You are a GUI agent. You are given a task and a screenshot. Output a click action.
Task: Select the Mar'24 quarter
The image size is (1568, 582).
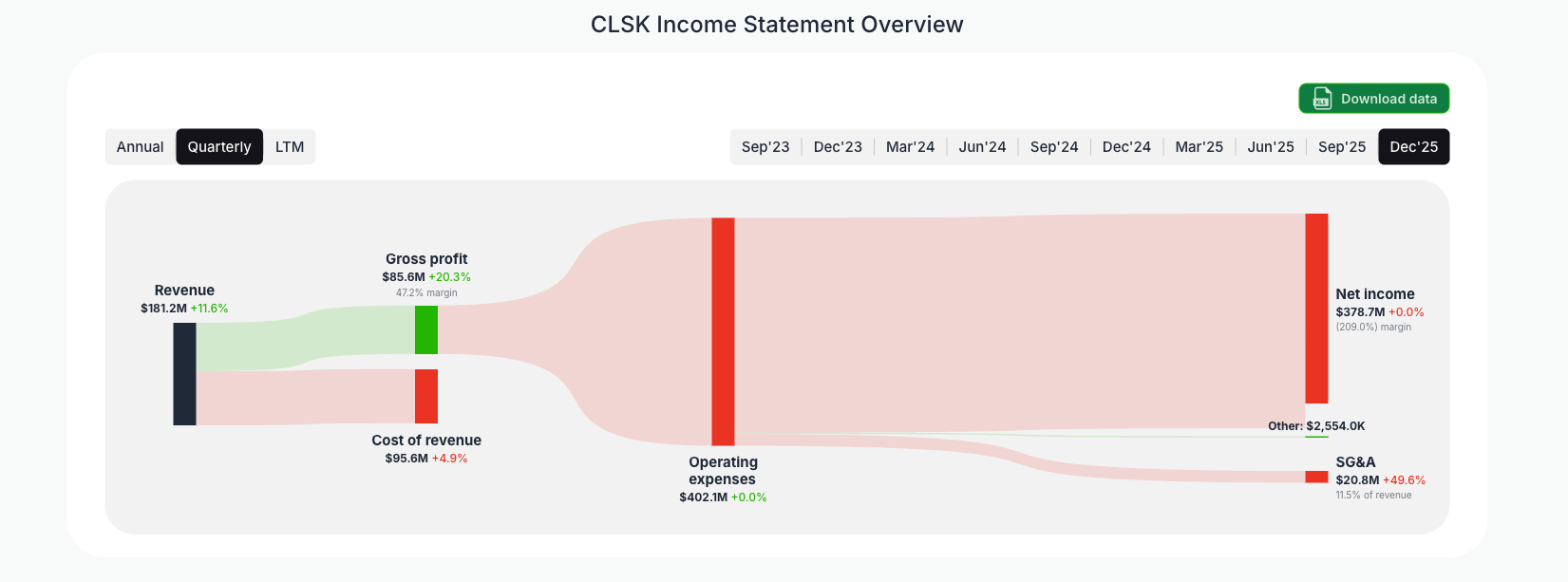point(910,146)
